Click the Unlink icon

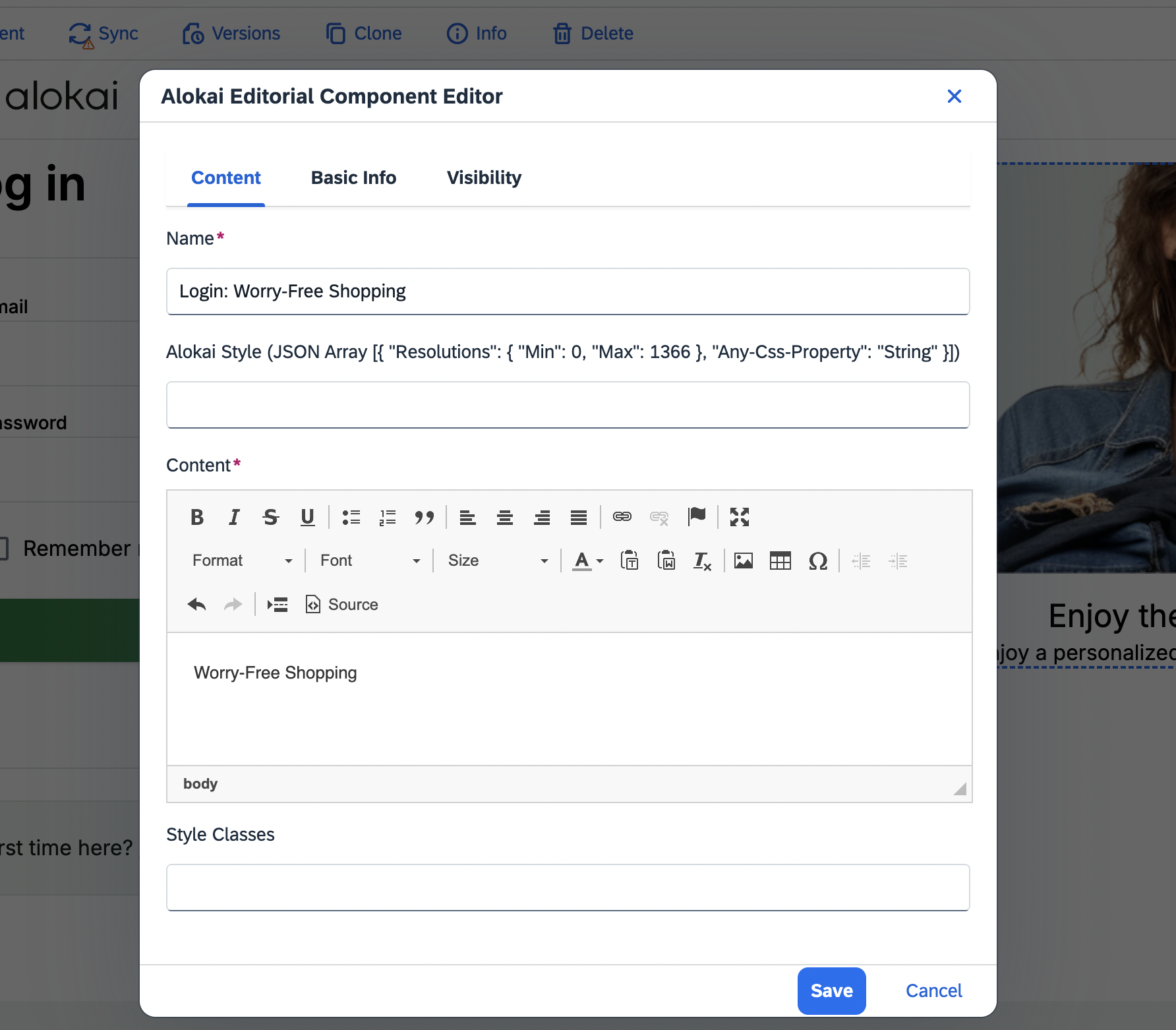coord(659,517)
